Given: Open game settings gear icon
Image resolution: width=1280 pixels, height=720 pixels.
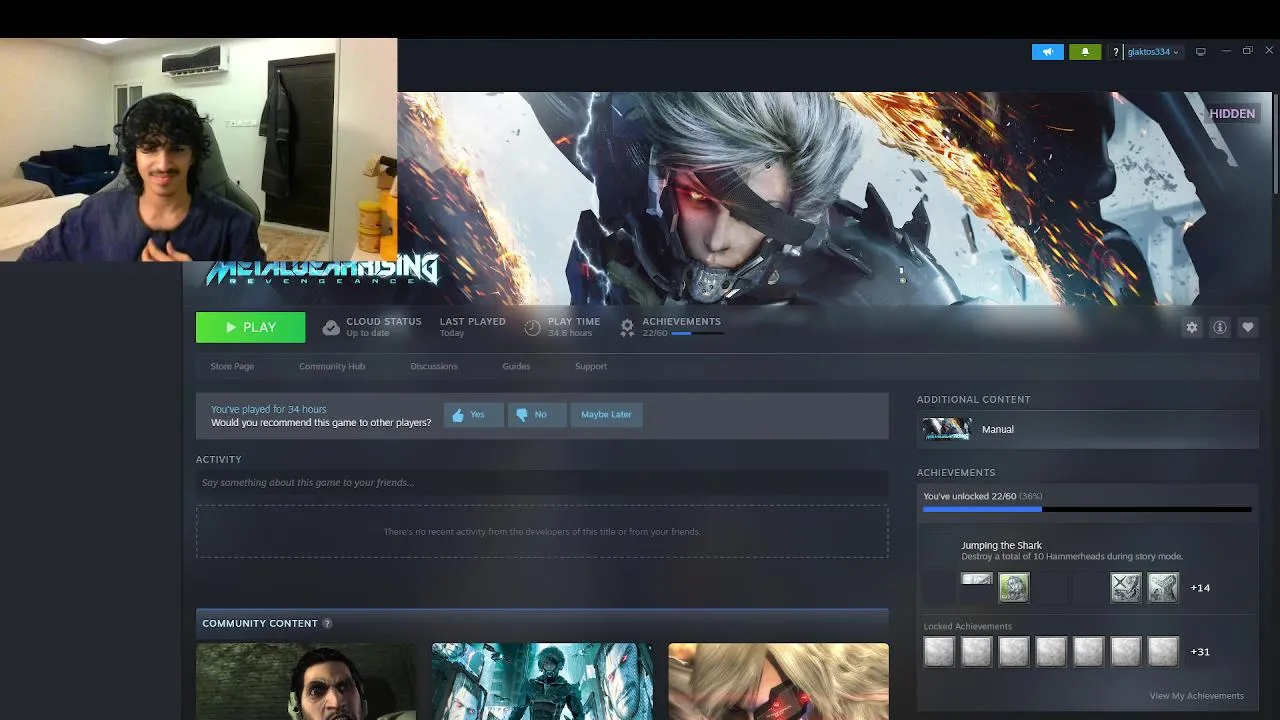Looking at the screenshot, I should (x=1192, y=327).
